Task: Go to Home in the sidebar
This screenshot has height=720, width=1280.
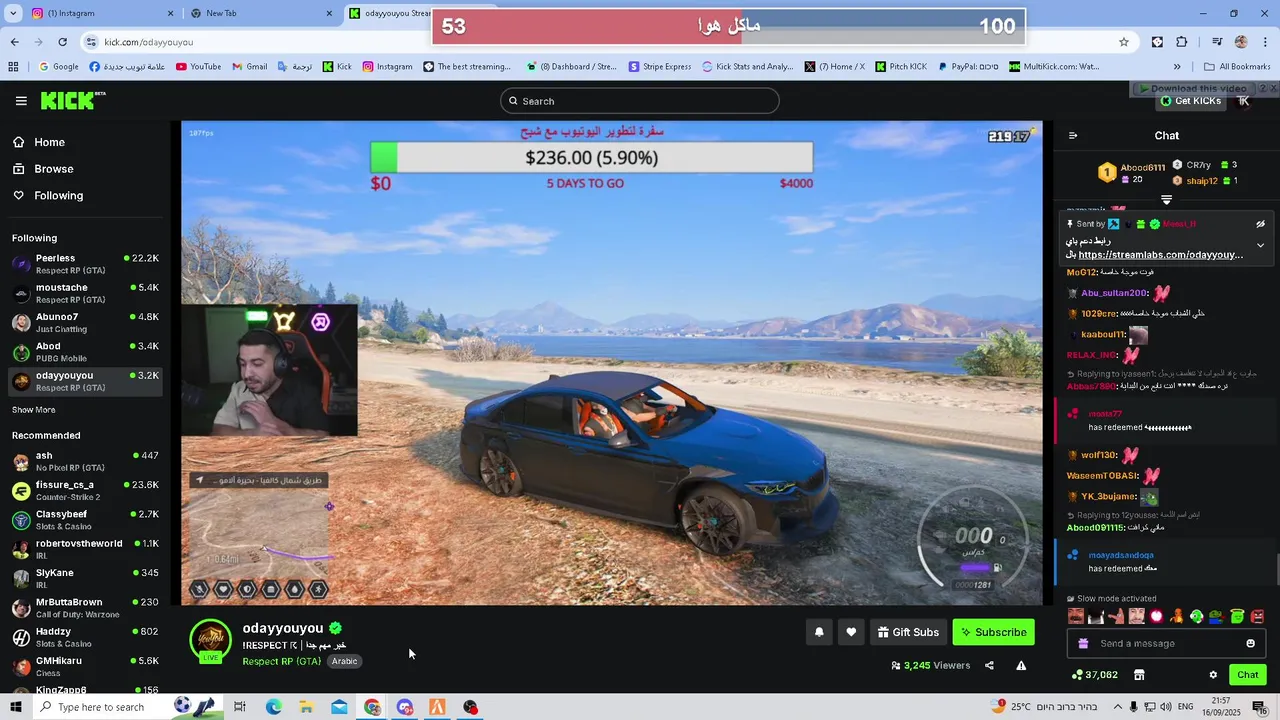Action: coord(49,142)
